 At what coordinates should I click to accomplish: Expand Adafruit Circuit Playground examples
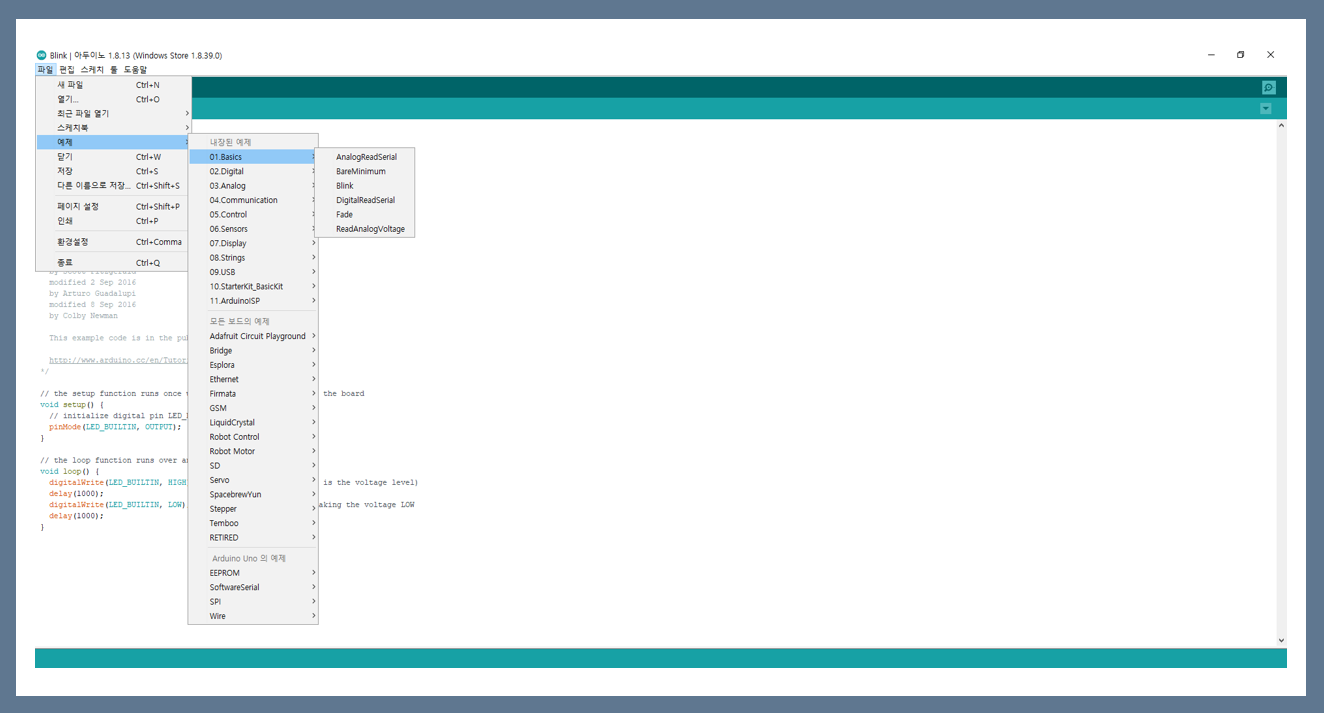point(253,336)
